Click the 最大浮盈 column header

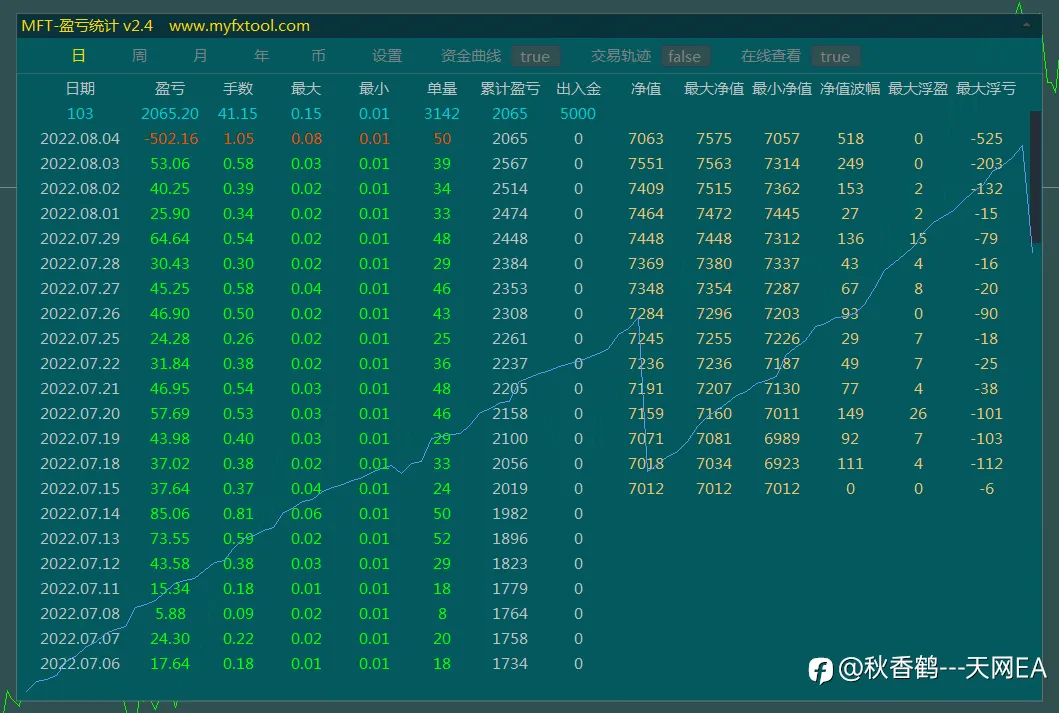918,88
